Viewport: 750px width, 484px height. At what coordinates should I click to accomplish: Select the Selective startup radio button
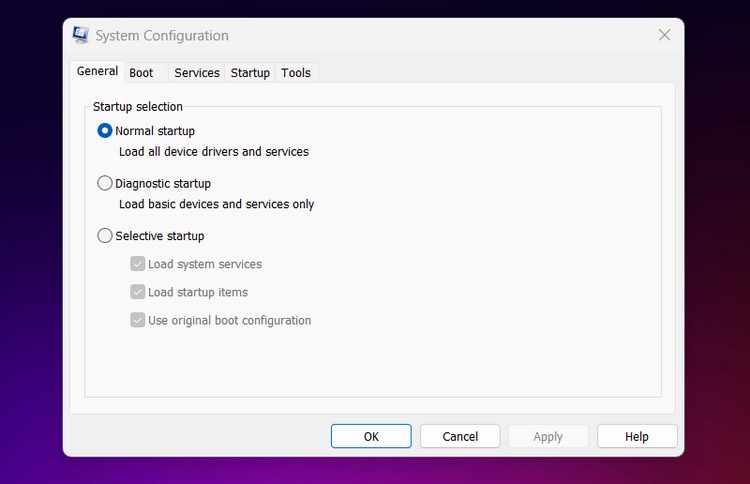105,236
